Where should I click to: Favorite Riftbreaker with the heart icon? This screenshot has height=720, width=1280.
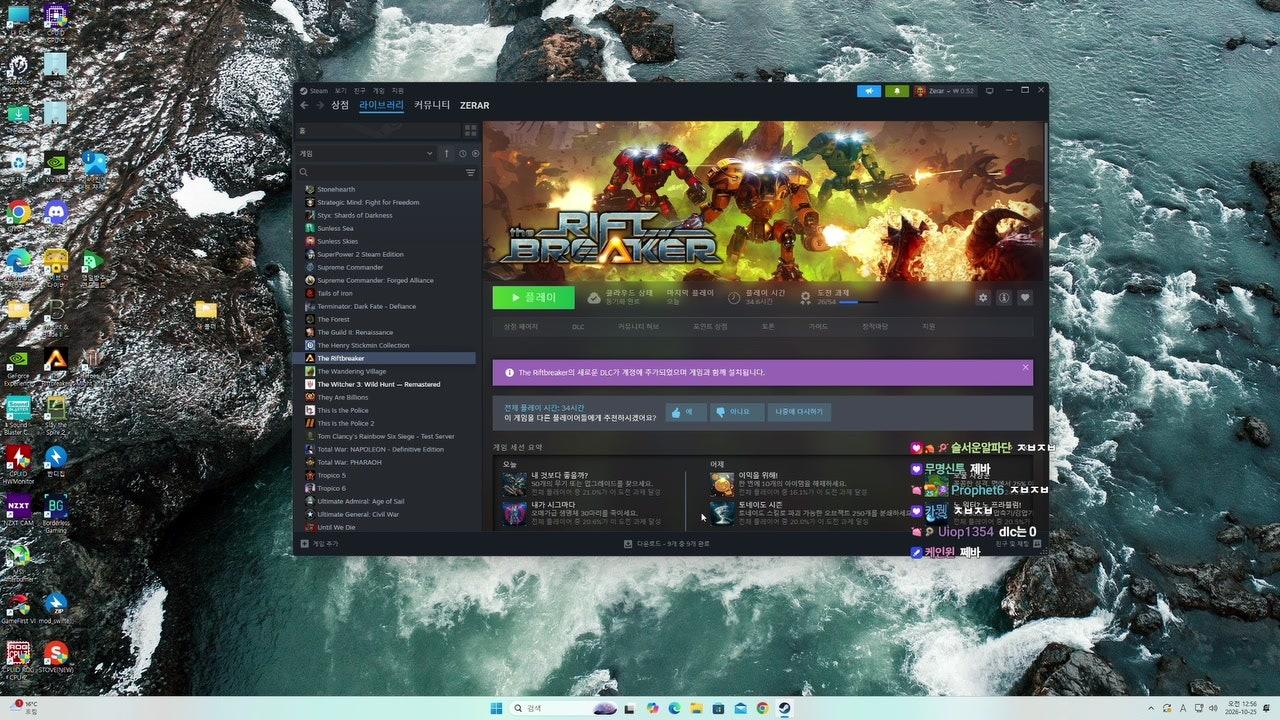coord(1025,297)
